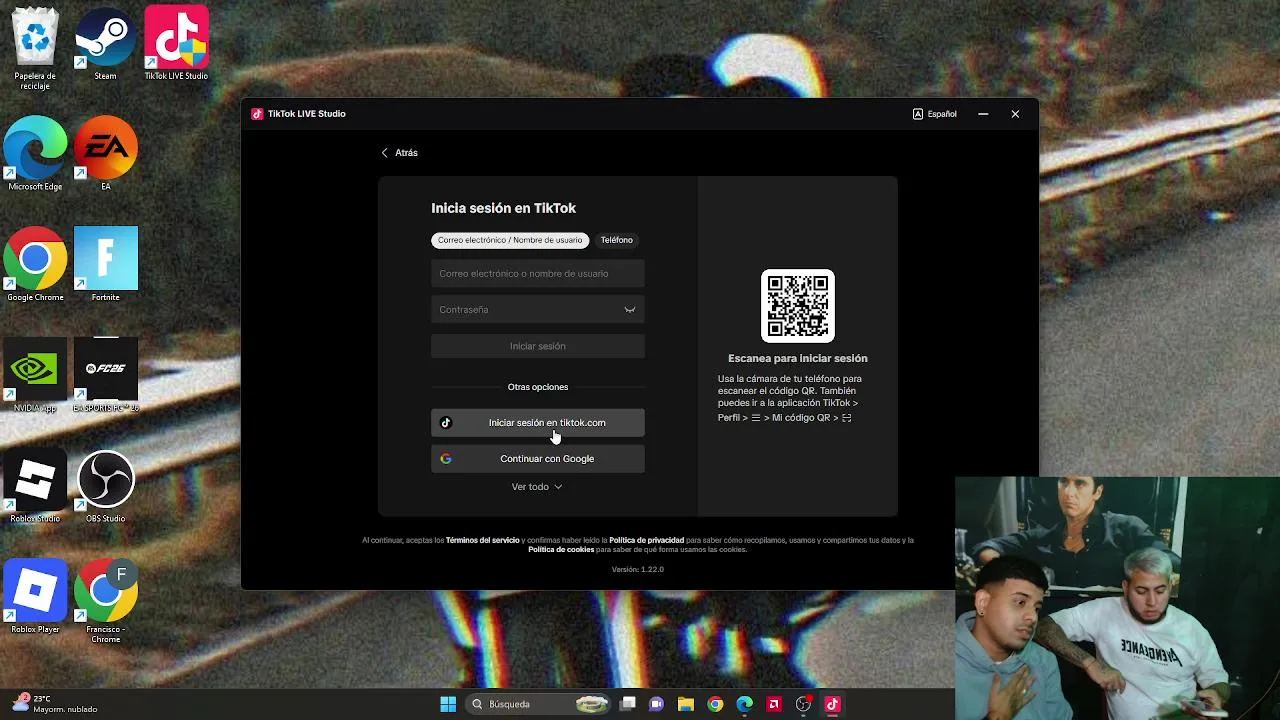
Task: Click the Iniciar sesión button
Action: click(x=538, y=346)
